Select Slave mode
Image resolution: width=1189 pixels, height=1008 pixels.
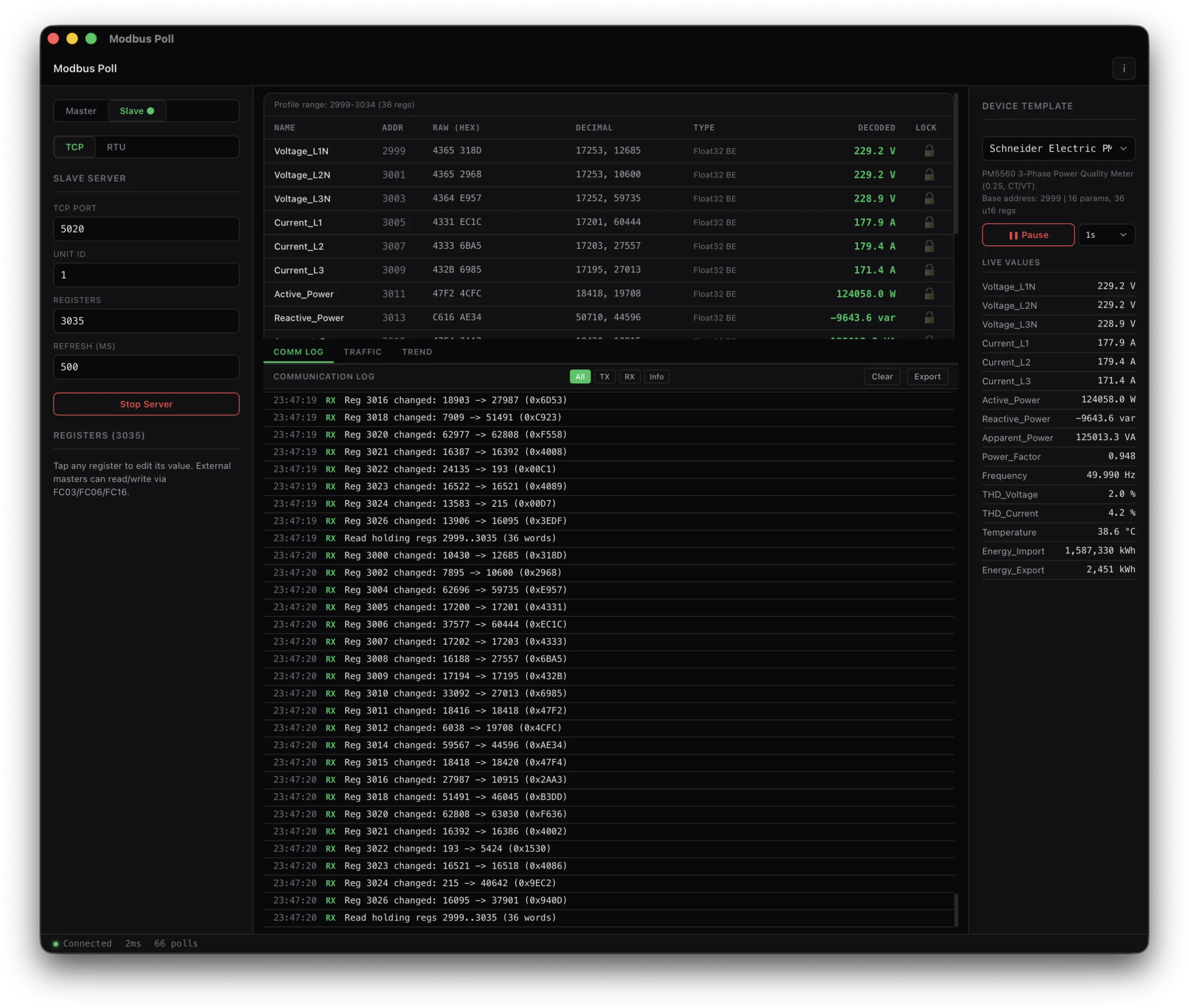pos(137,111)
